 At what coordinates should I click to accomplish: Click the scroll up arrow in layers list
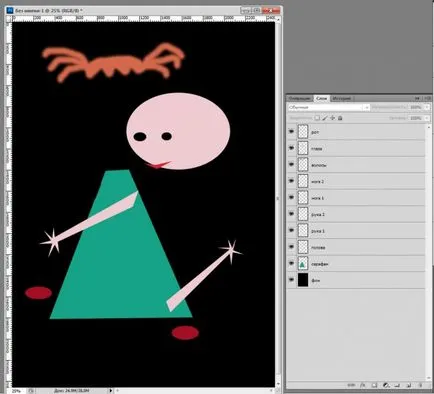428,127
